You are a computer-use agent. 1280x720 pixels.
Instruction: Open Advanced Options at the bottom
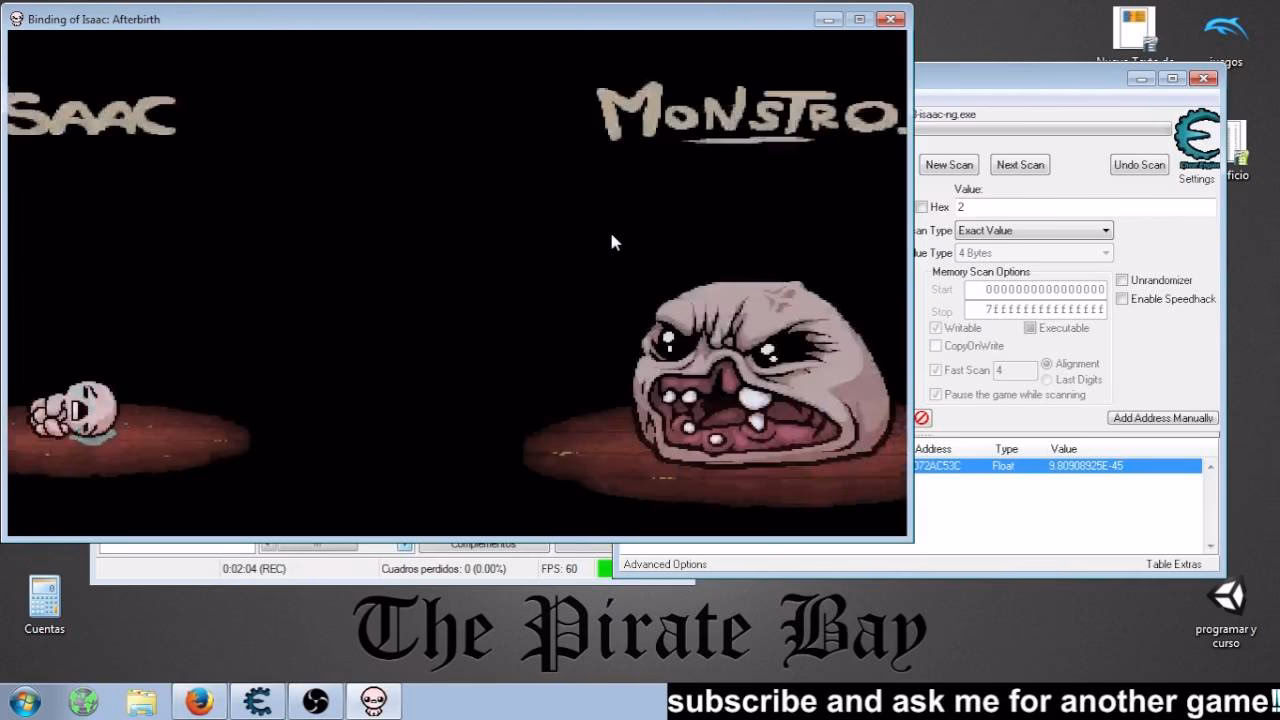pos(665,564)
